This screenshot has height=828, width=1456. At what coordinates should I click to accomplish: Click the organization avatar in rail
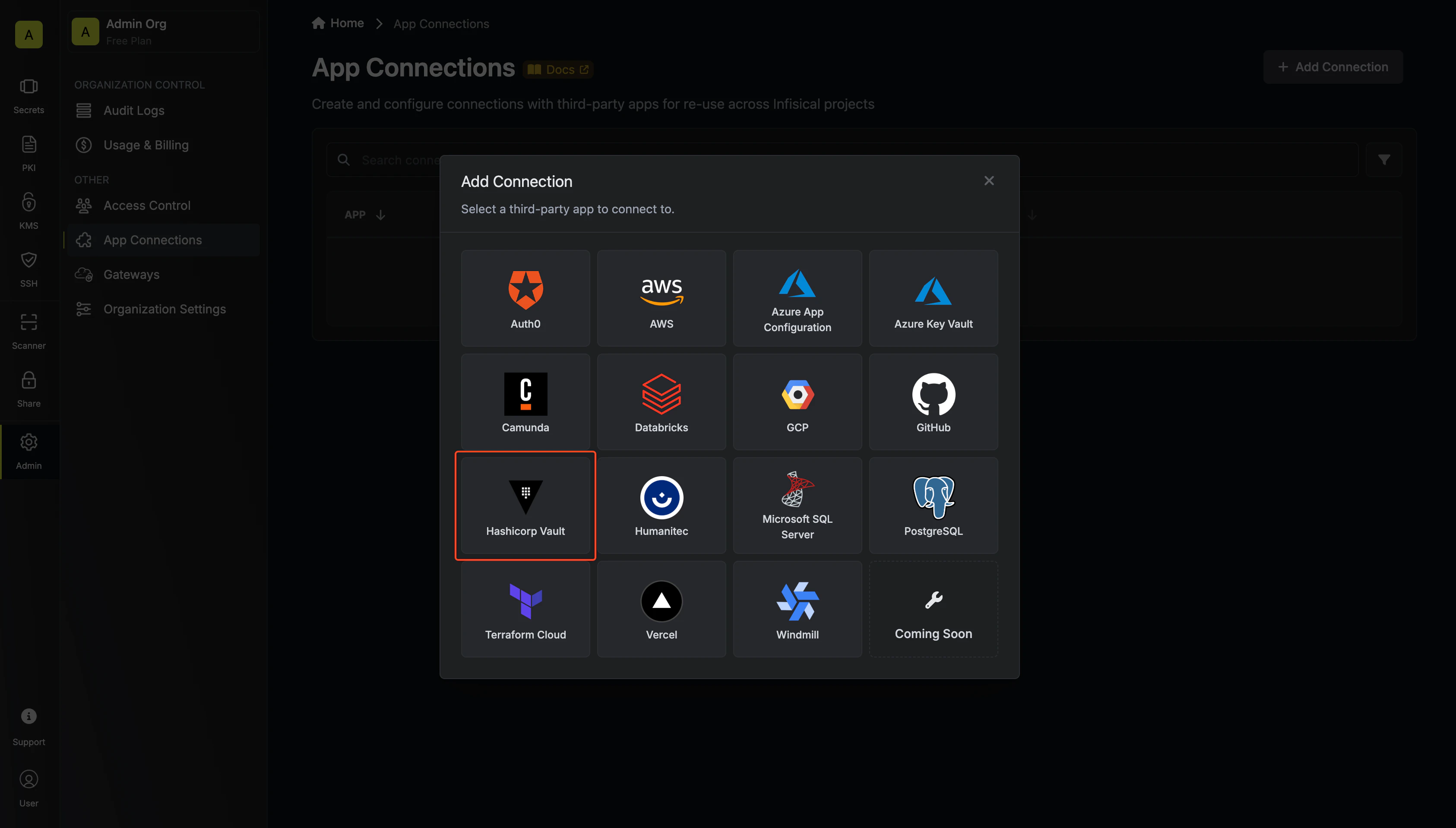(x=28, y=35)
